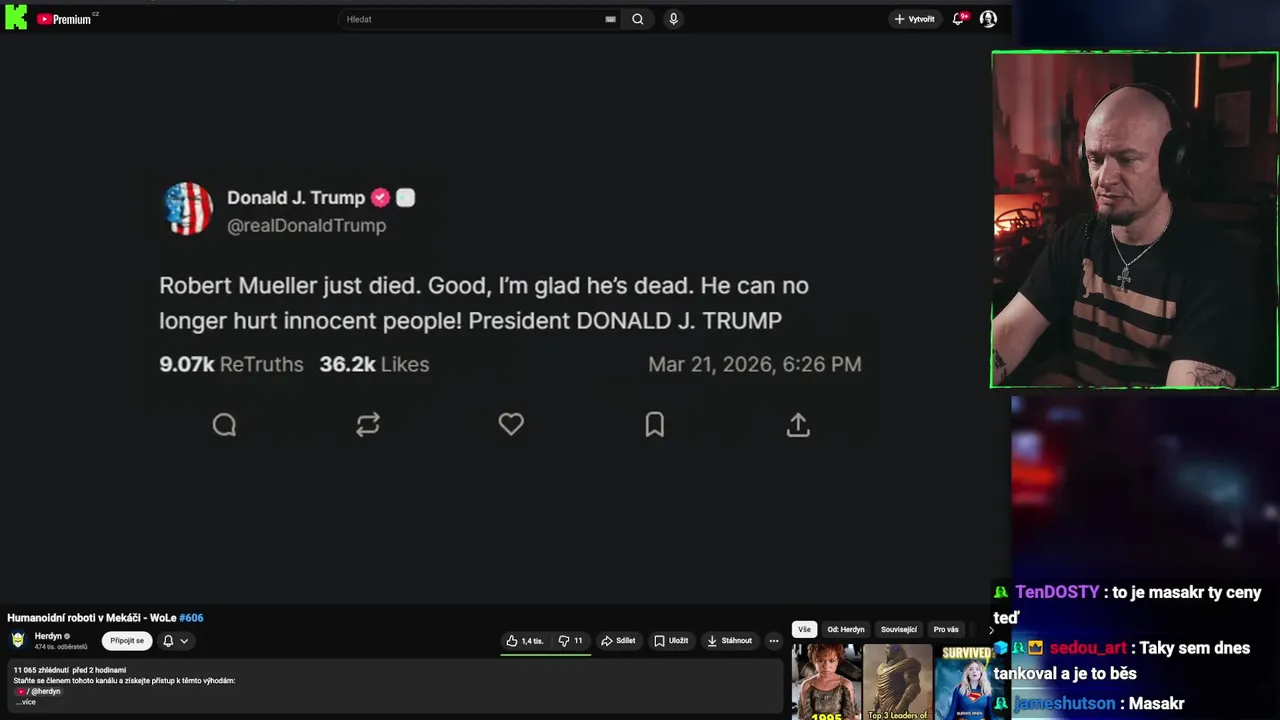Open the 1995 recommended video thumbnail

(x=827, y=682)
